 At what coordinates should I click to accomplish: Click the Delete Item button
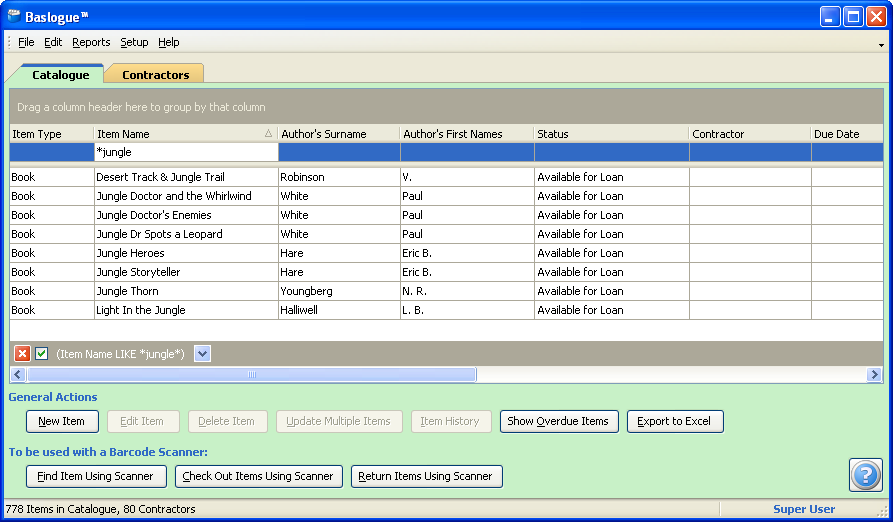228,421
